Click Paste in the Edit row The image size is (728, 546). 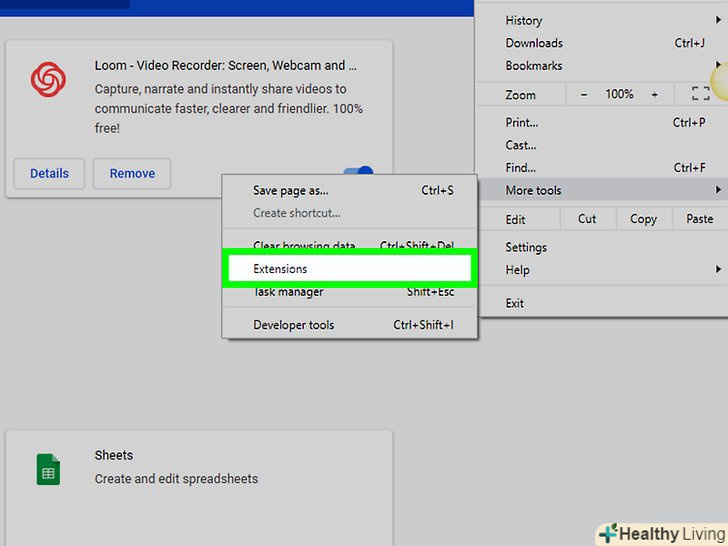coord(700,219)
